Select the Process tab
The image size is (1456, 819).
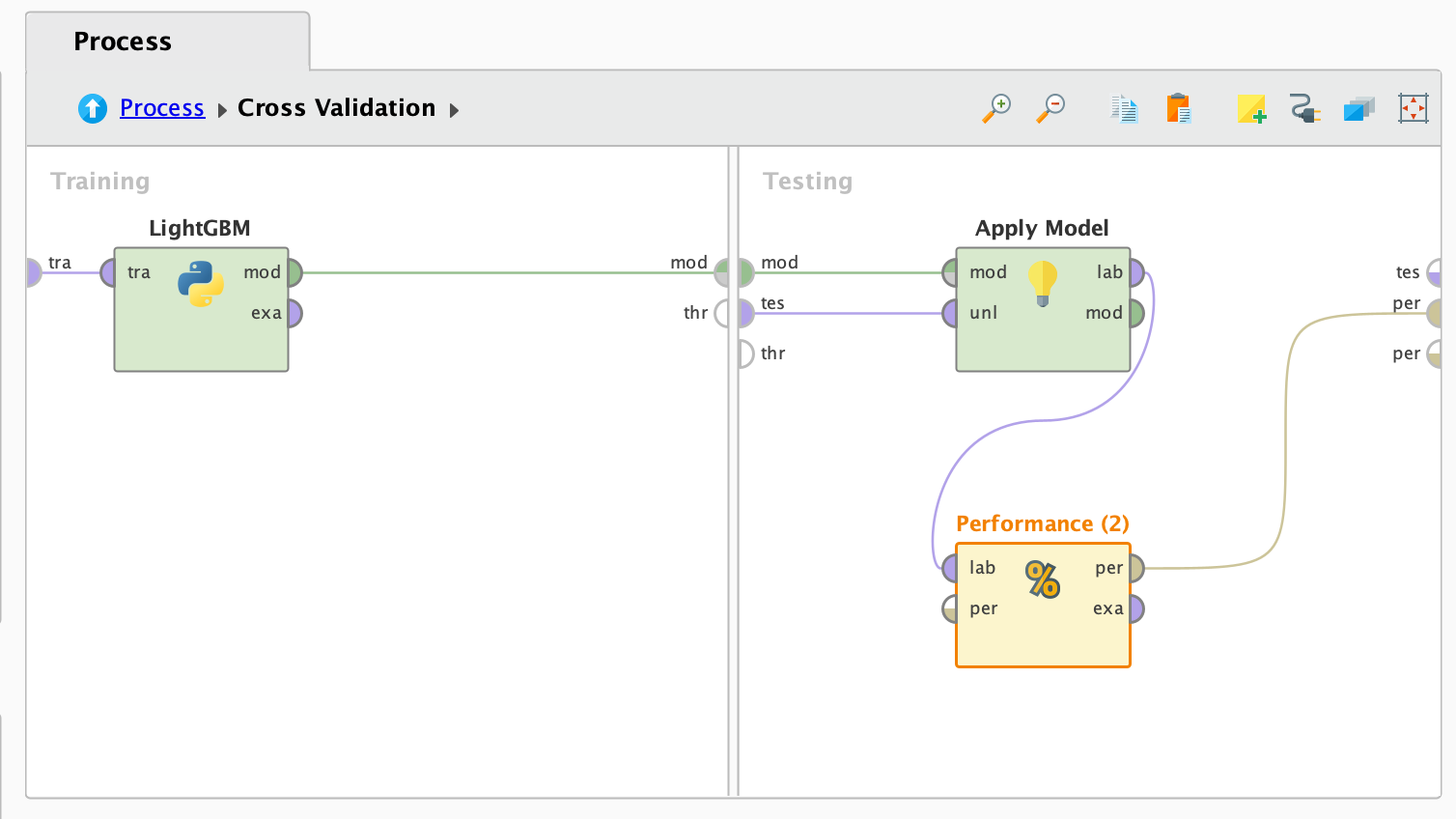[x=167, y=42]
